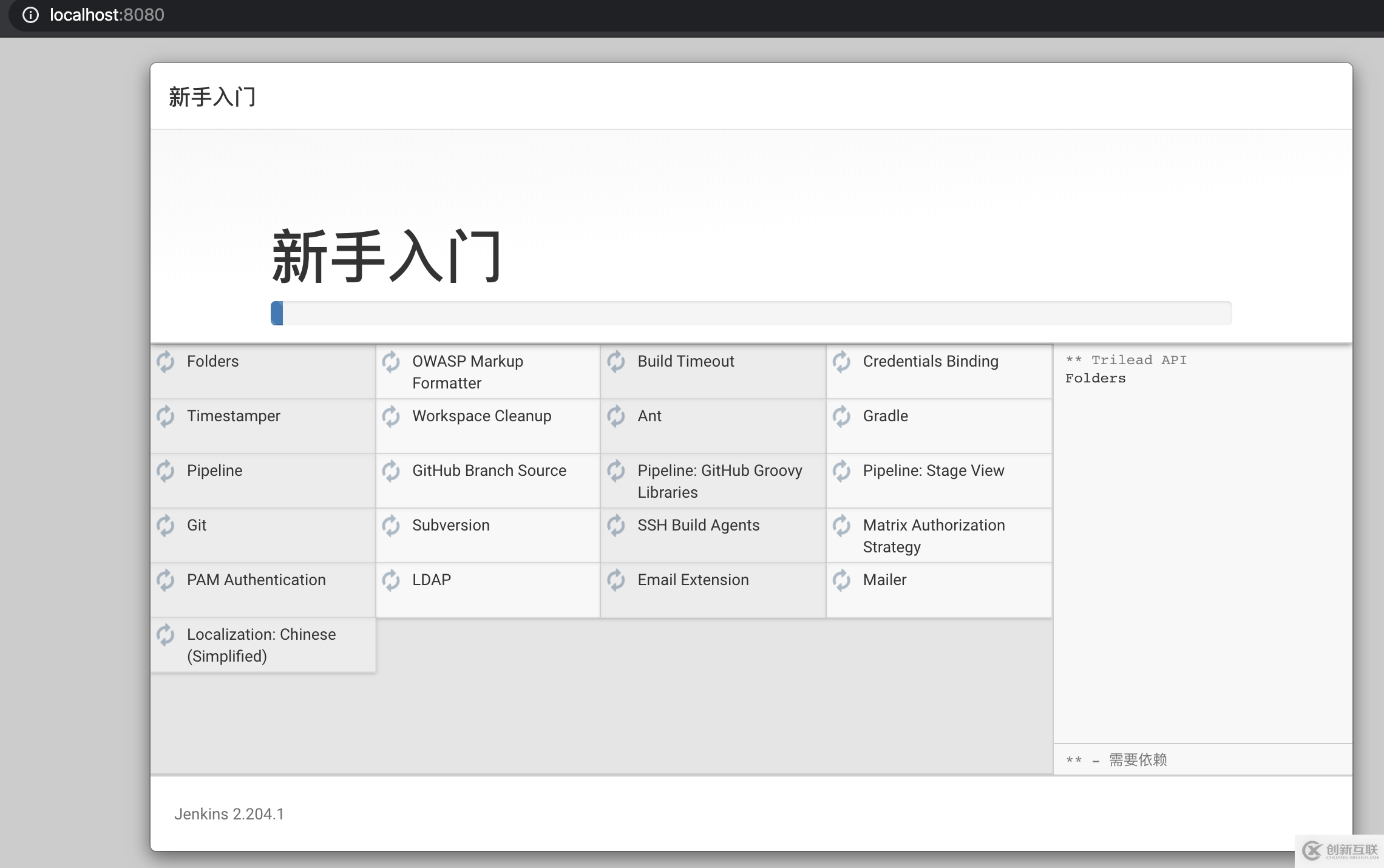The image size is (1384, 868).
Task: Click the Build Timeout plugin label
Action: [x=686, y=362]
